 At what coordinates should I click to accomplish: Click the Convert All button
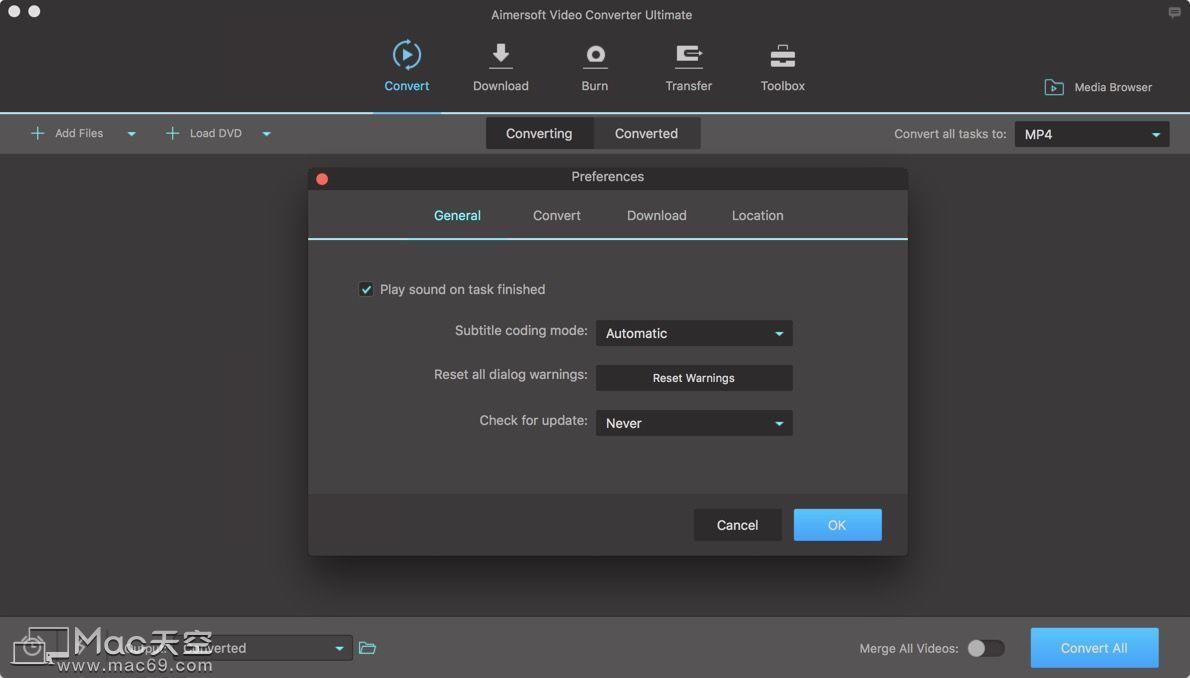1094,647
